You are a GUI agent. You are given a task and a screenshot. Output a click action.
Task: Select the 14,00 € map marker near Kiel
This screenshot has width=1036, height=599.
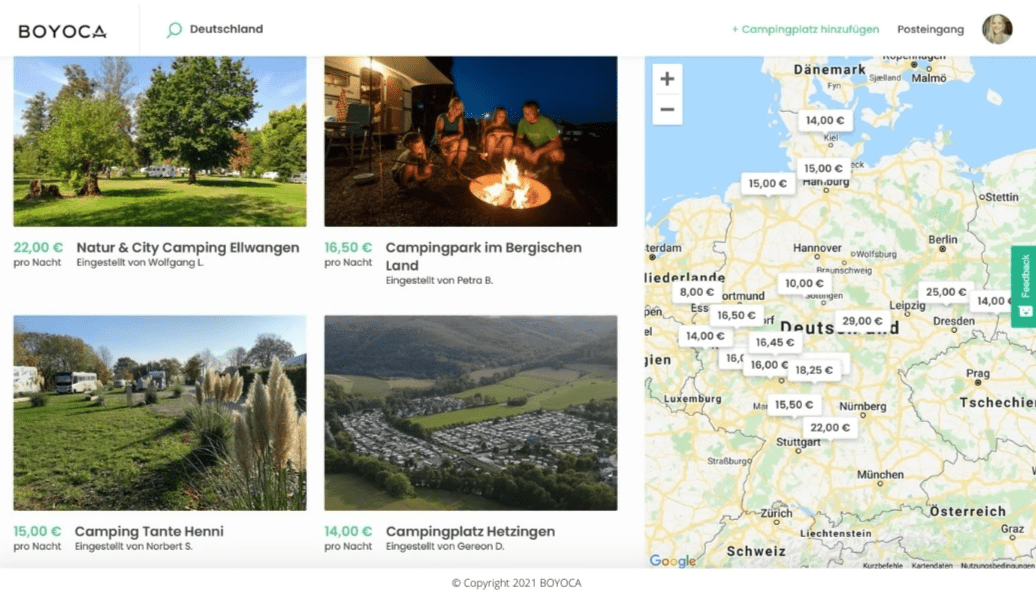(825, 121)
